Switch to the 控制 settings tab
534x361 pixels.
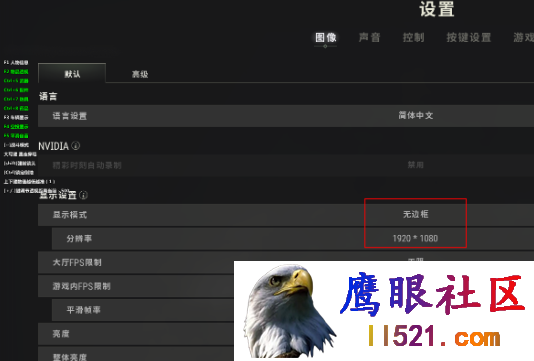click(x=413, y=37)
